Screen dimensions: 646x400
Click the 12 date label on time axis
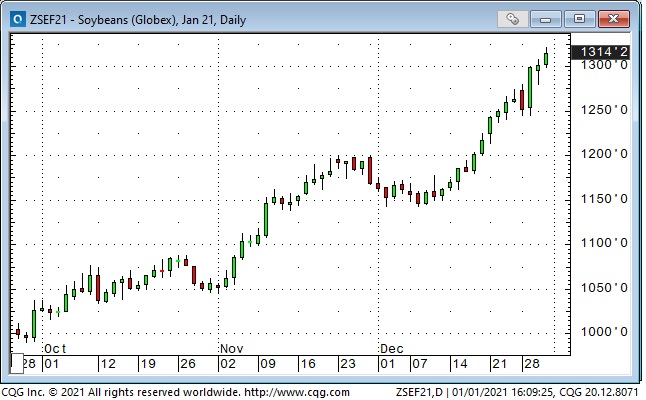pos(108,364)
